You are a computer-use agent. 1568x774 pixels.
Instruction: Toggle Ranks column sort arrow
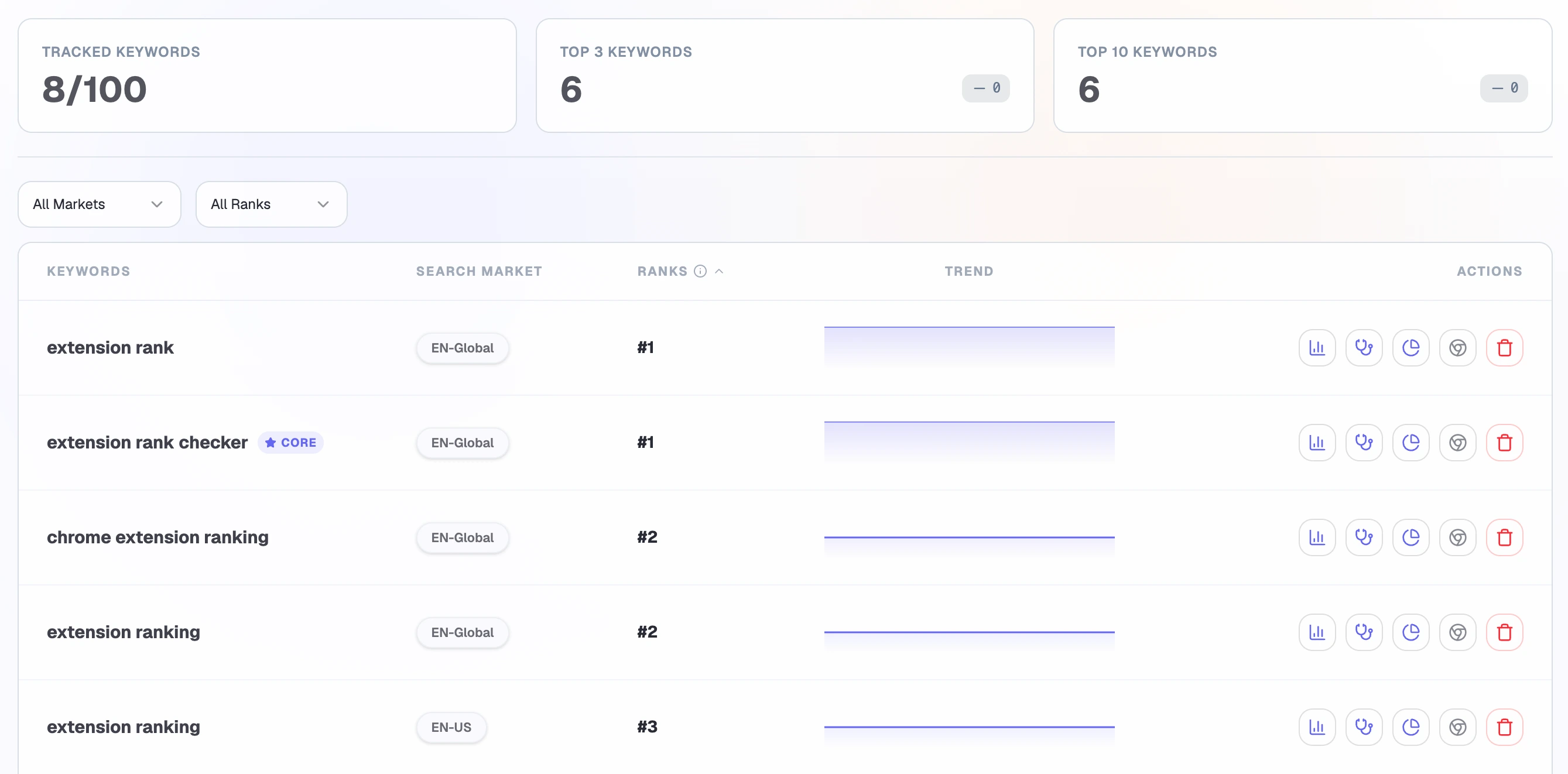[719, 272]
